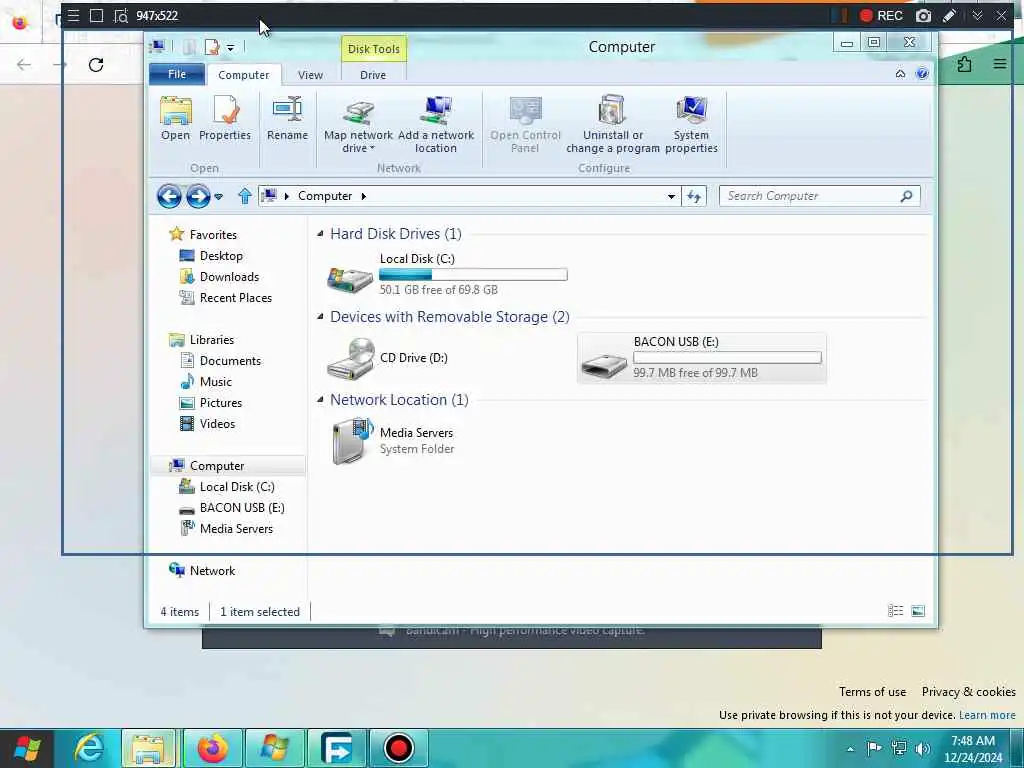This screenshot has width=1024, height=768.
Task: Click the Terms of use link
Action: tap(872, 692)
